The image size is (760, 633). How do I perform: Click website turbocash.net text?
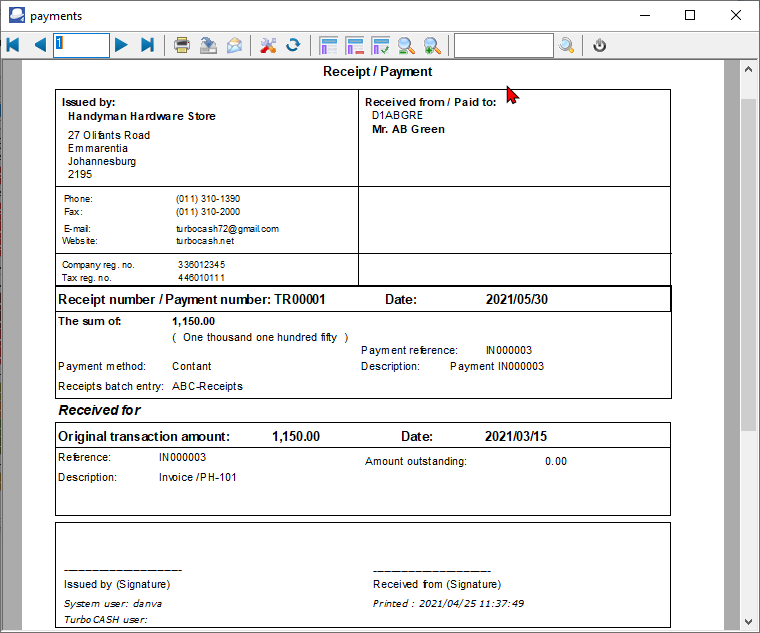click(x=205, y=241)
